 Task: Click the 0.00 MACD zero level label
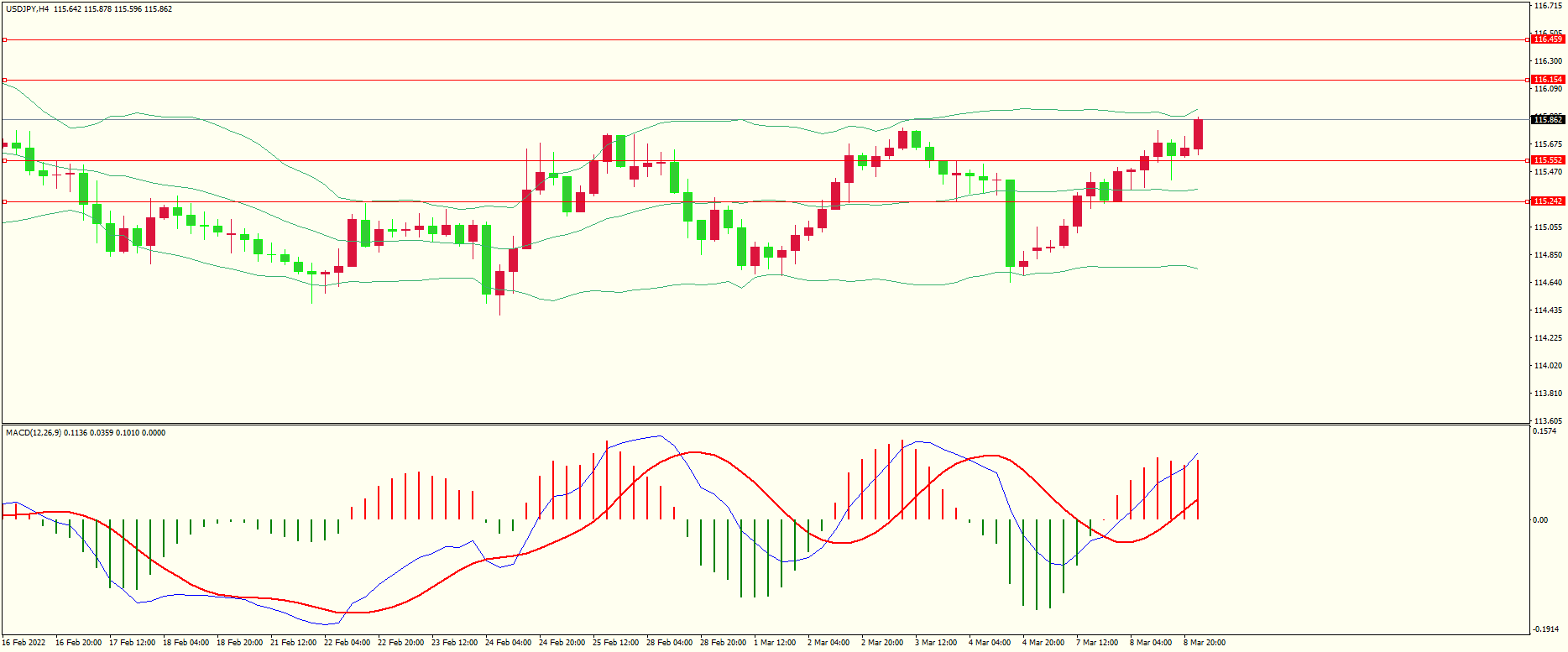[1540, 520]
